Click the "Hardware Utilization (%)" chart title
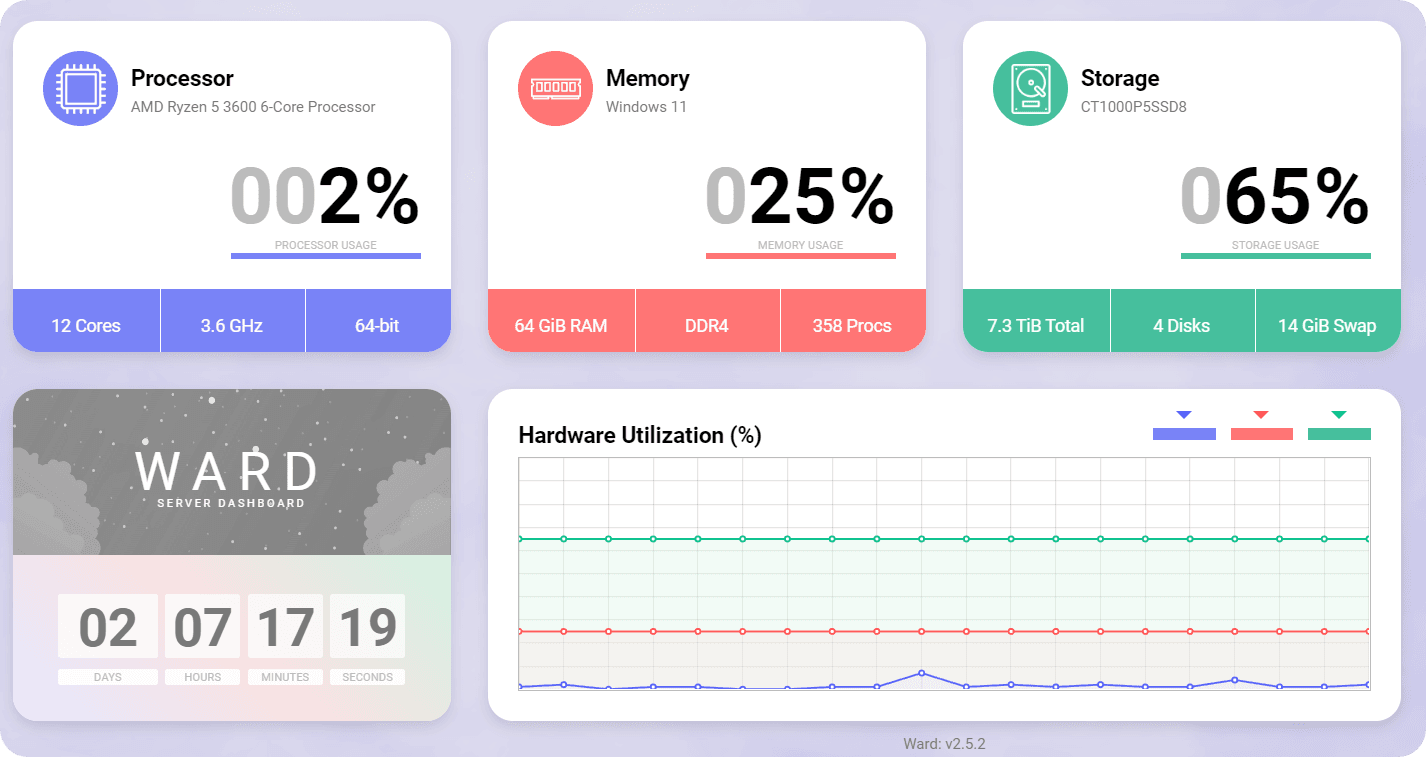 point(640,435)
